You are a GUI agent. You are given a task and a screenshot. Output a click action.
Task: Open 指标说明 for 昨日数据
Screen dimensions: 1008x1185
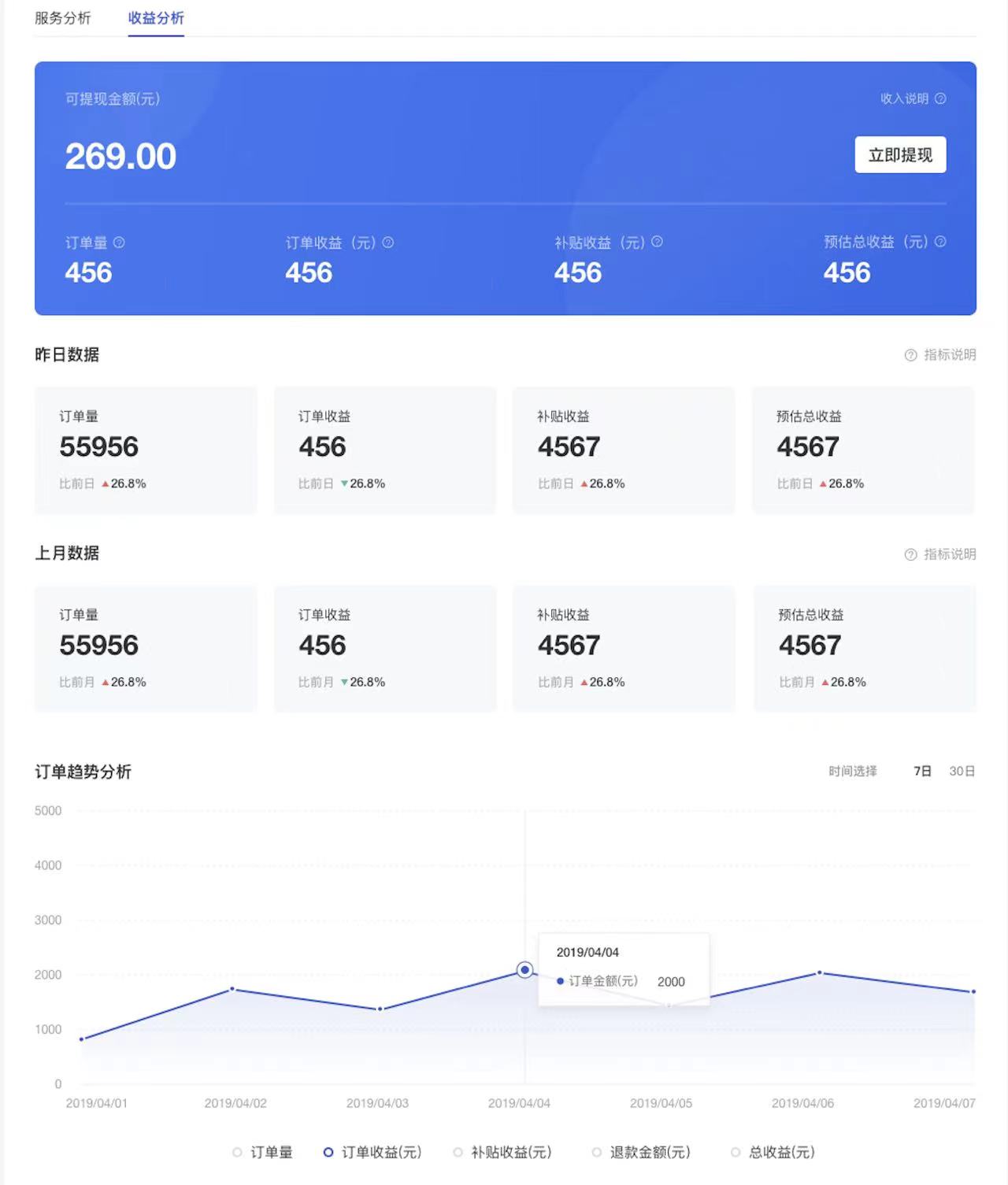950,355
